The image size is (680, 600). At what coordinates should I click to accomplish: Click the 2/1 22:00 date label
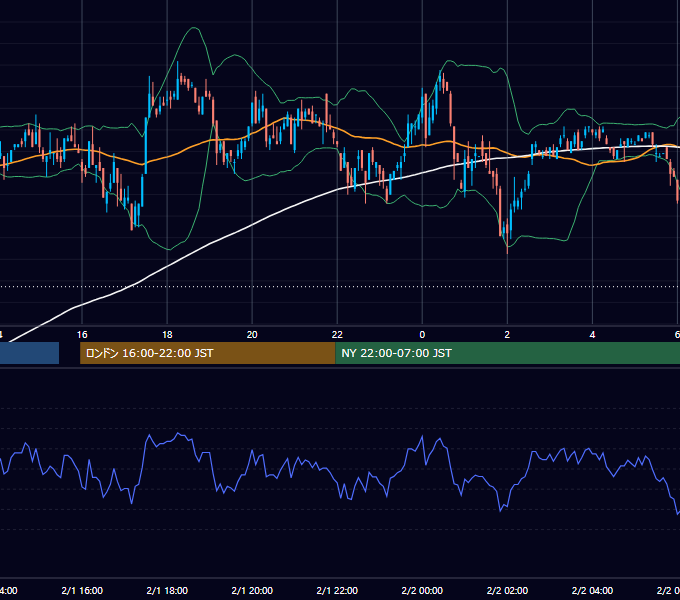337,590
